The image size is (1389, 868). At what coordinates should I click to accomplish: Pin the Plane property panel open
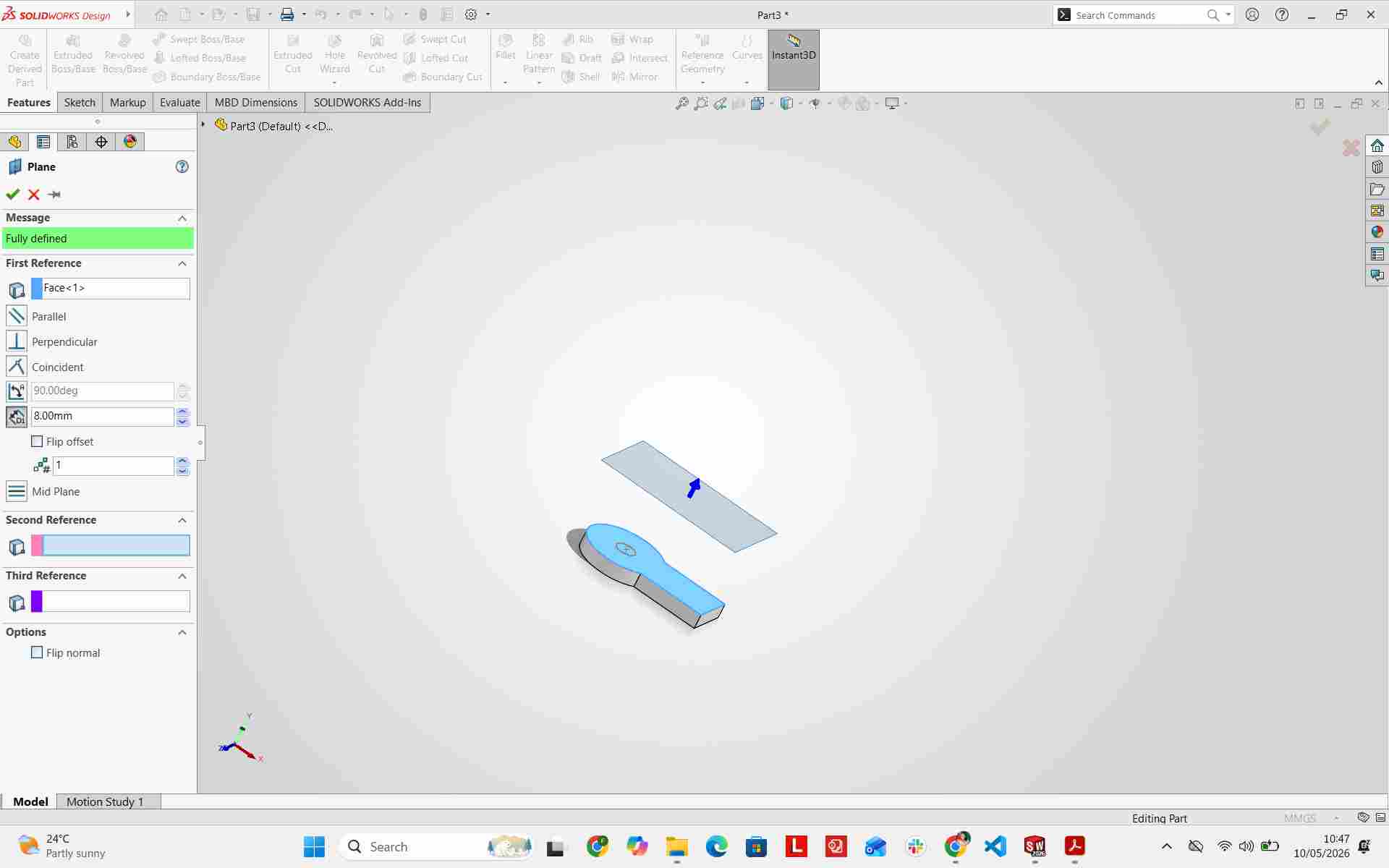coord(54,194)
